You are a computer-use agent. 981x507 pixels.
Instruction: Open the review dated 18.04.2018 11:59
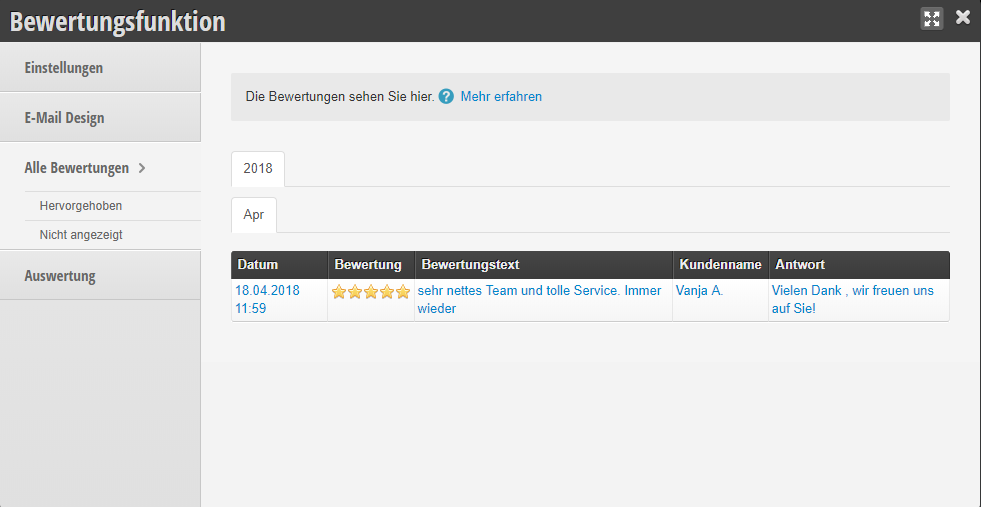coord(267,300)
